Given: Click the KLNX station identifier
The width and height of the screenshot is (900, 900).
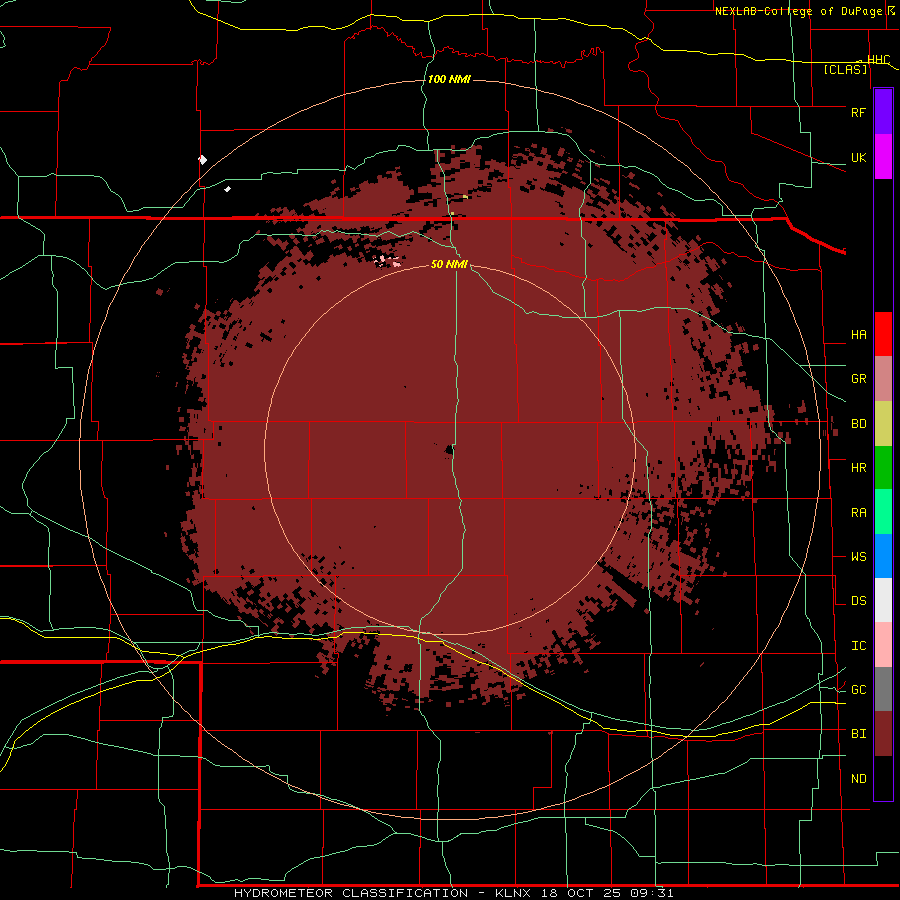Looking at the screenshot, I should click(513, 893).
